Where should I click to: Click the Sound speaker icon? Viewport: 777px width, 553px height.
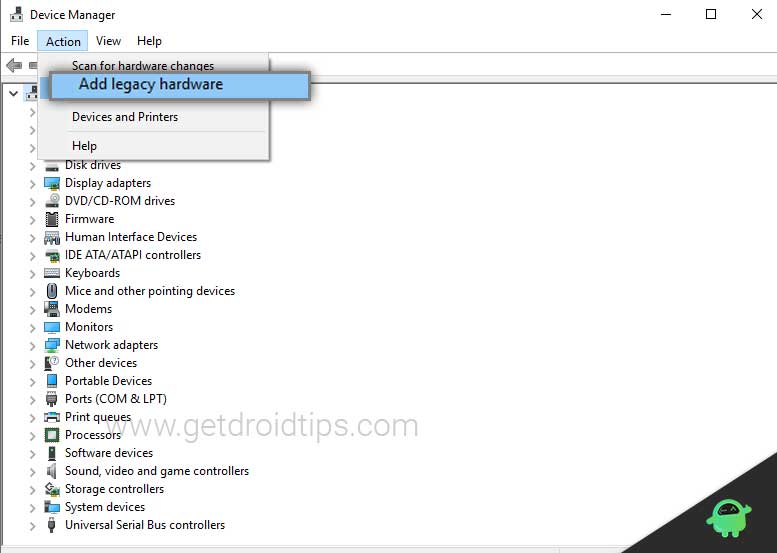coord(52,471)
